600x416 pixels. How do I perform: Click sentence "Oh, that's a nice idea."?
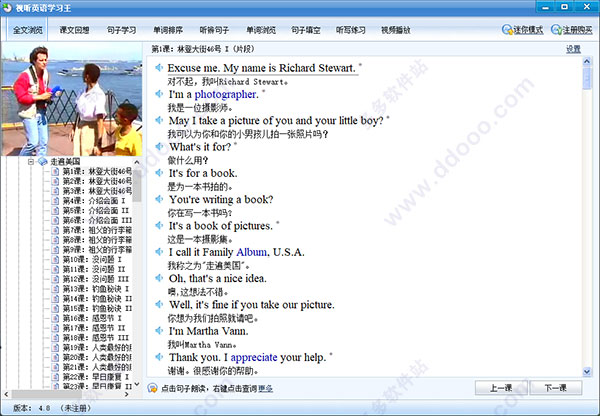click(217, 278)
